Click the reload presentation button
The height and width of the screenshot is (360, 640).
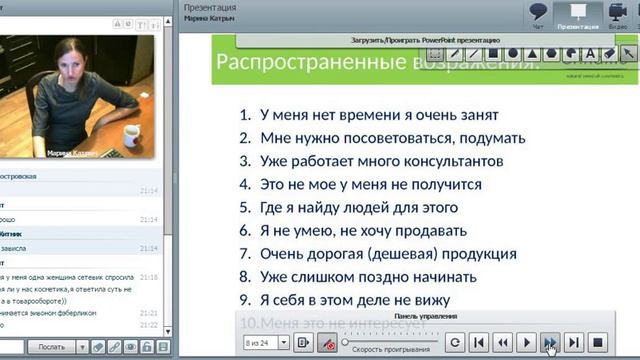455,342
